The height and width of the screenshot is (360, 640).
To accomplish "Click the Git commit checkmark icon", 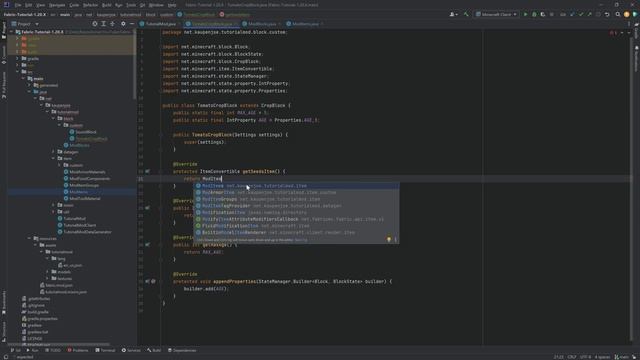I will [581, 14].
